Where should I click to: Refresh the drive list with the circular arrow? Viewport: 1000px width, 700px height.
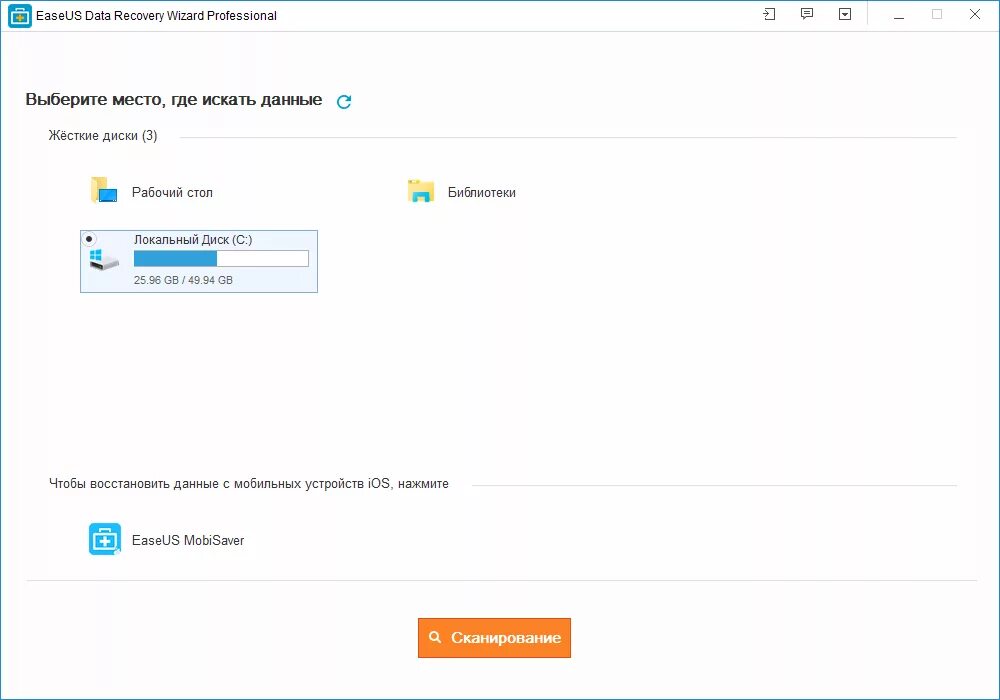344,101
